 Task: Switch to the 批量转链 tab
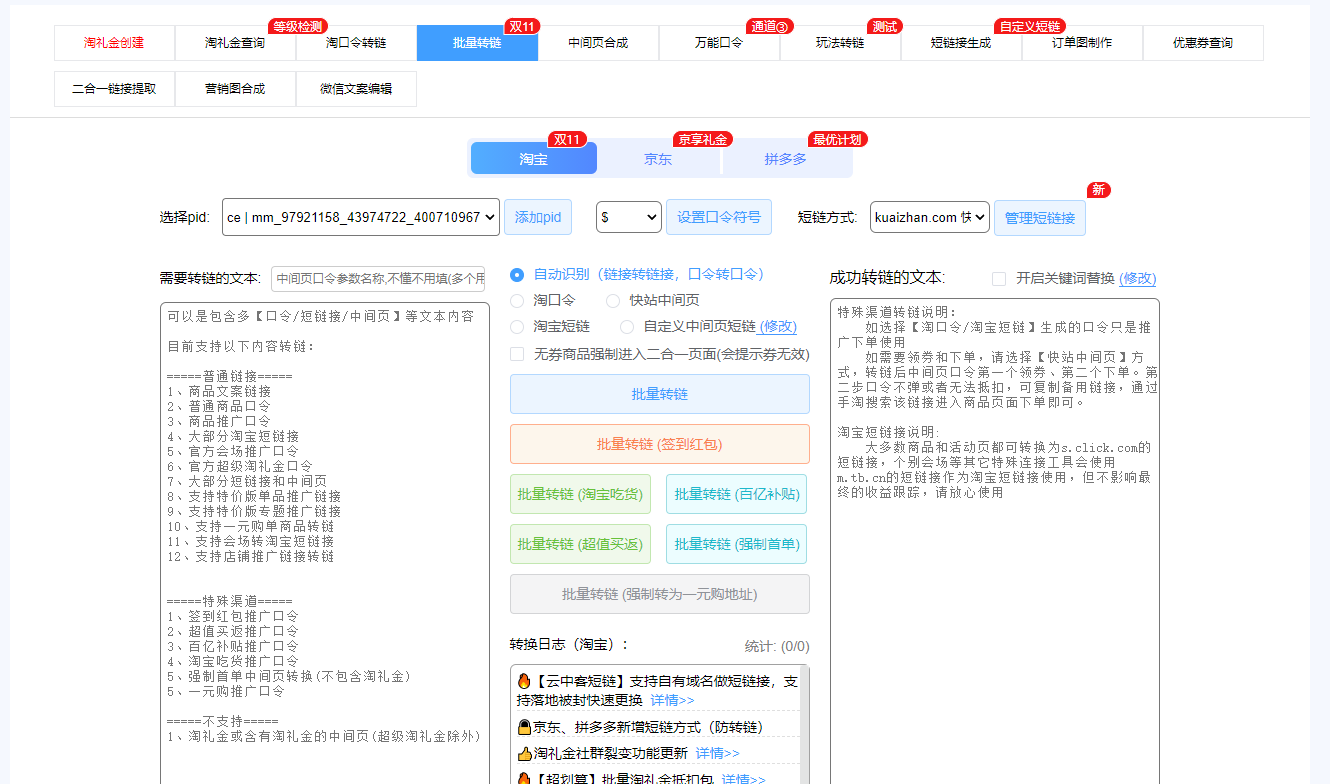click(x=477, y=43)
